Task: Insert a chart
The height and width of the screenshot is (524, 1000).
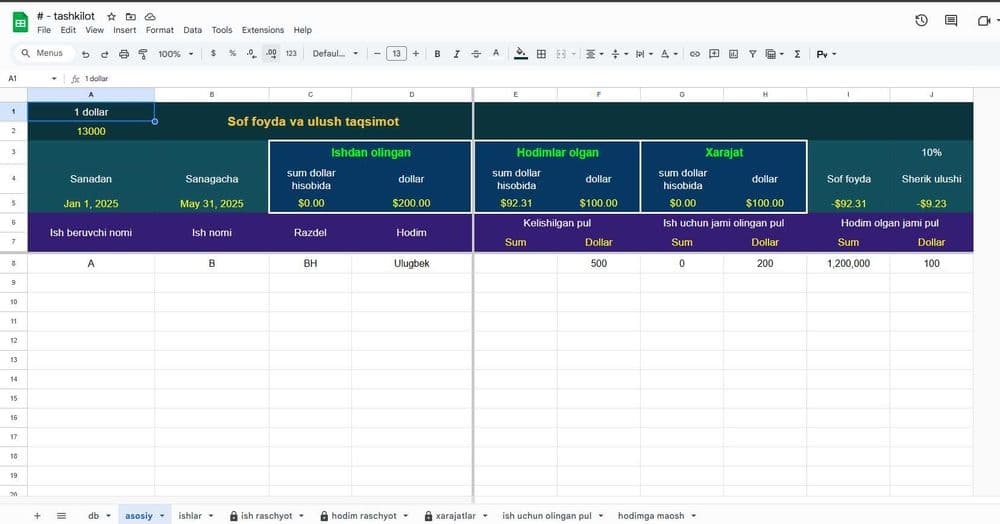Action: coord(733,54)
